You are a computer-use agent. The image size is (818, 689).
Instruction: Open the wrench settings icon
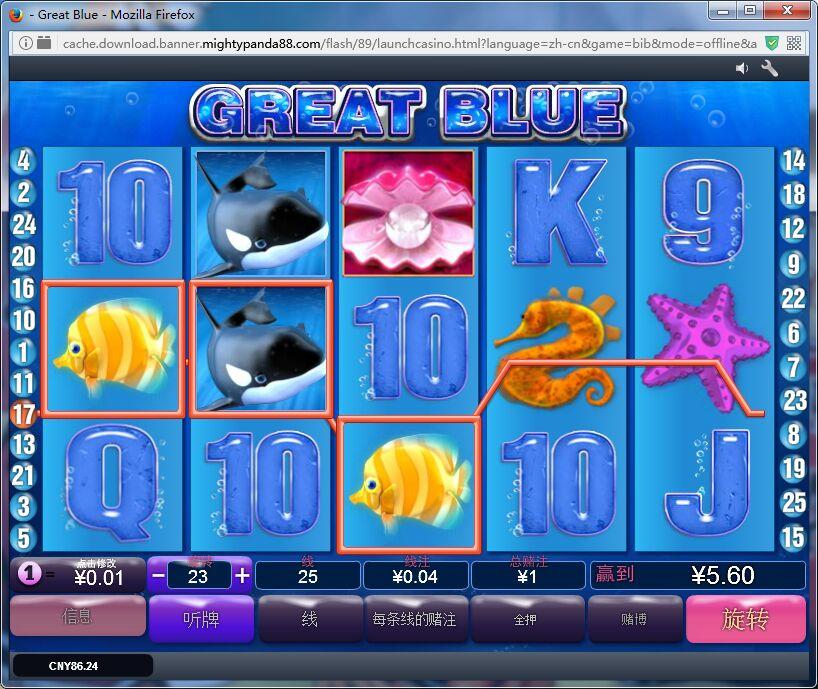point(769,68)
